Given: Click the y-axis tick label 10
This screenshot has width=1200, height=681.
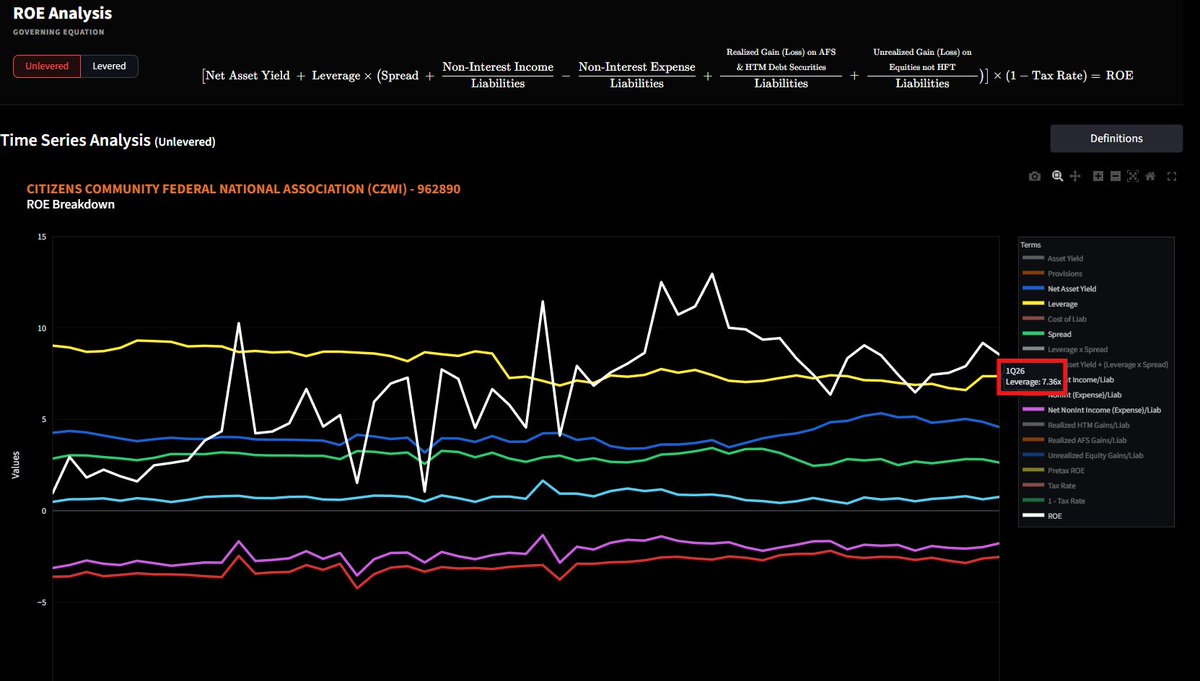Looking at the screenshot, I should [40, 328].
